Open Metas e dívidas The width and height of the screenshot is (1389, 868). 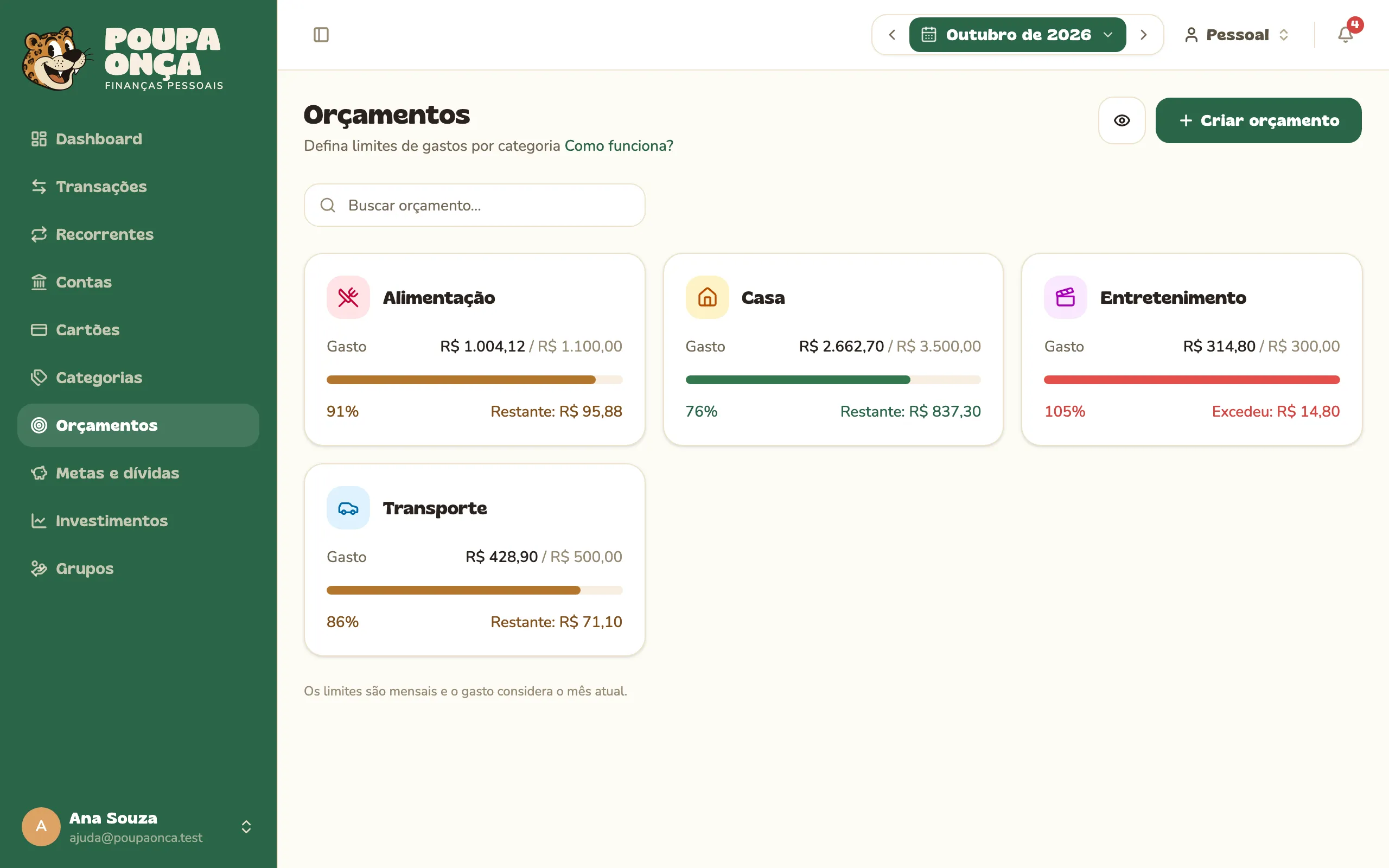click(138, 473)
